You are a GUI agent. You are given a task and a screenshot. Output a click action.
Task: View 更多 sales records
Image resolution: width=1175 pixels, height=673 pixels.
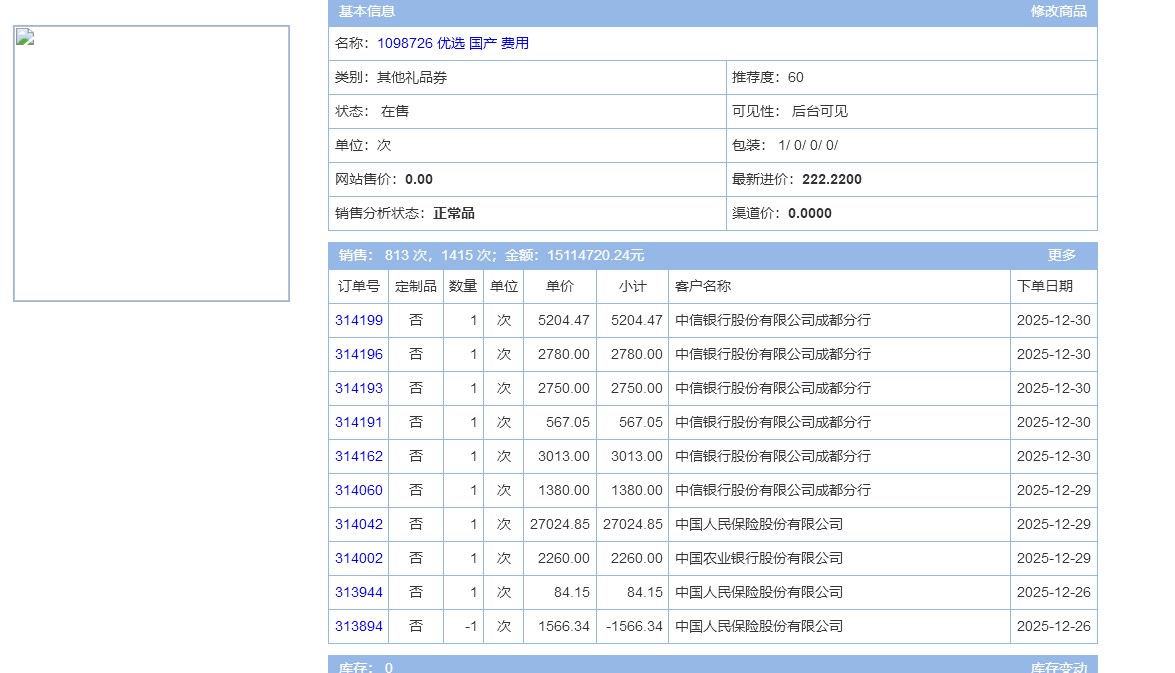point(1061,256)
